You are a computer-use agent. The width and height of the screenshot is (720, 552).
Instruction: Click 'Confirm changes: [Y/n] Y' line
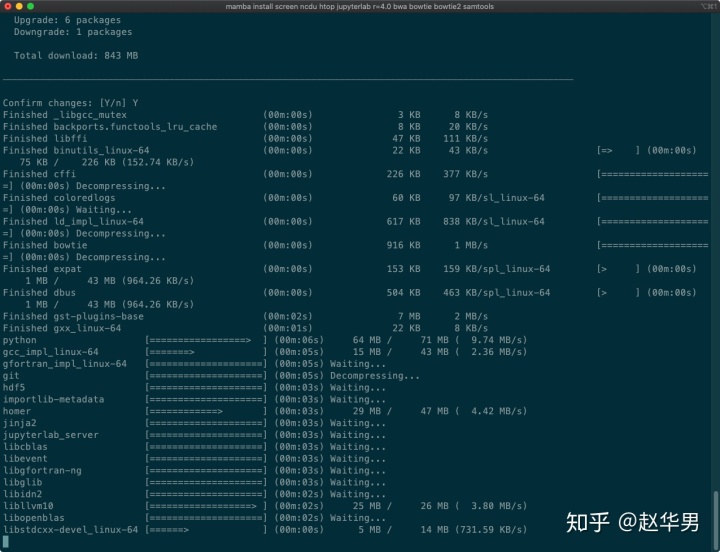pyautogui.click(x=71, y=103)
